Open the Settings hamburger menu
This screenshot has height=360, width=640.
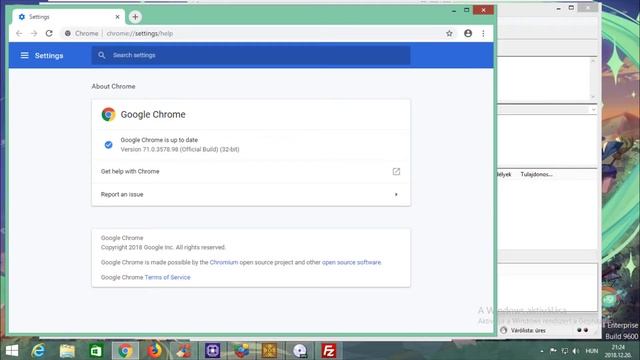click(24, 55)
